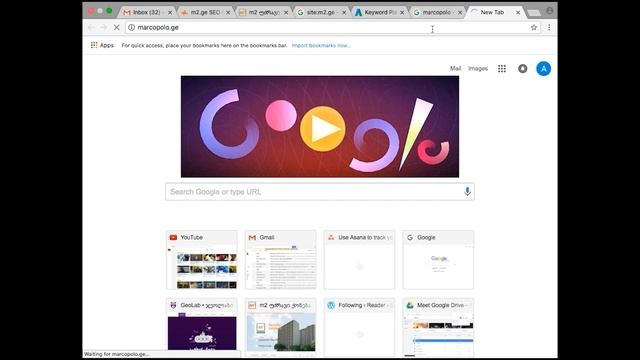The width and height of the screenshot is (640, 360).
Task: Switch to the m2 Georgian-titled tab
Action: 262,13
